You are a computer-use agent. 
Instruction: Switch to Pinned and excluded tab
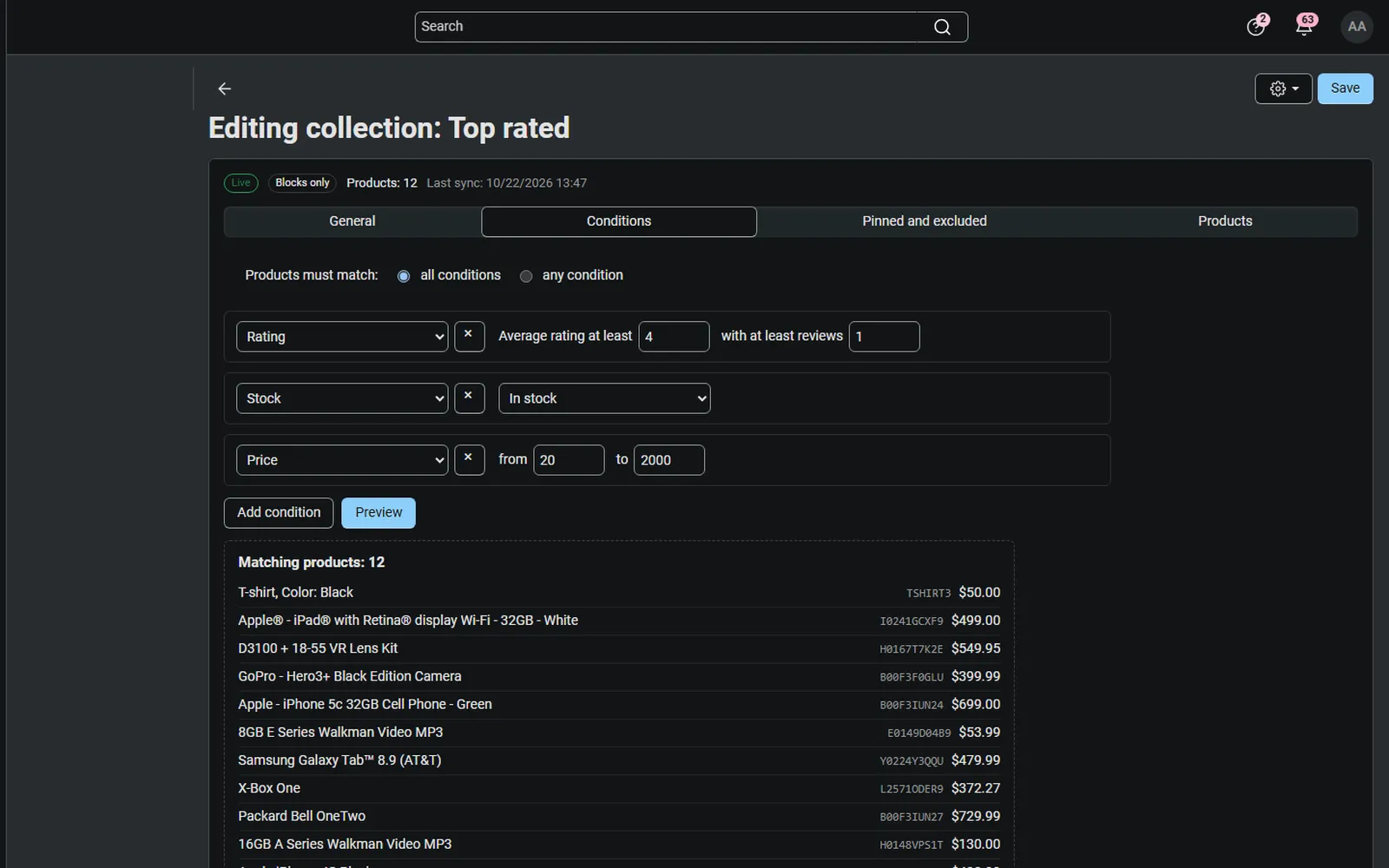click(x=925, y=221)
